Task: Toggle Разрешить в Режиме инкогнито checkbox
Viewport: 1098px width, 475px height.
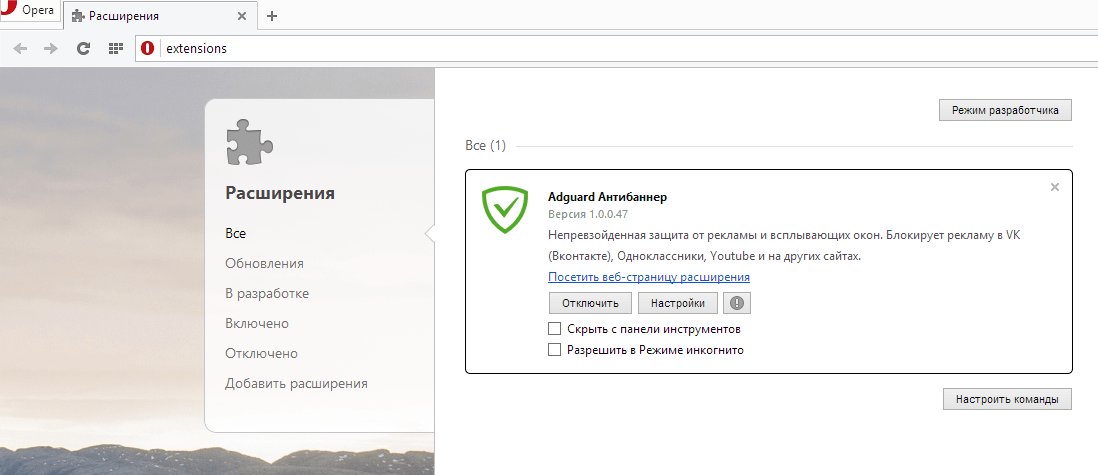Action: point(555,350)
